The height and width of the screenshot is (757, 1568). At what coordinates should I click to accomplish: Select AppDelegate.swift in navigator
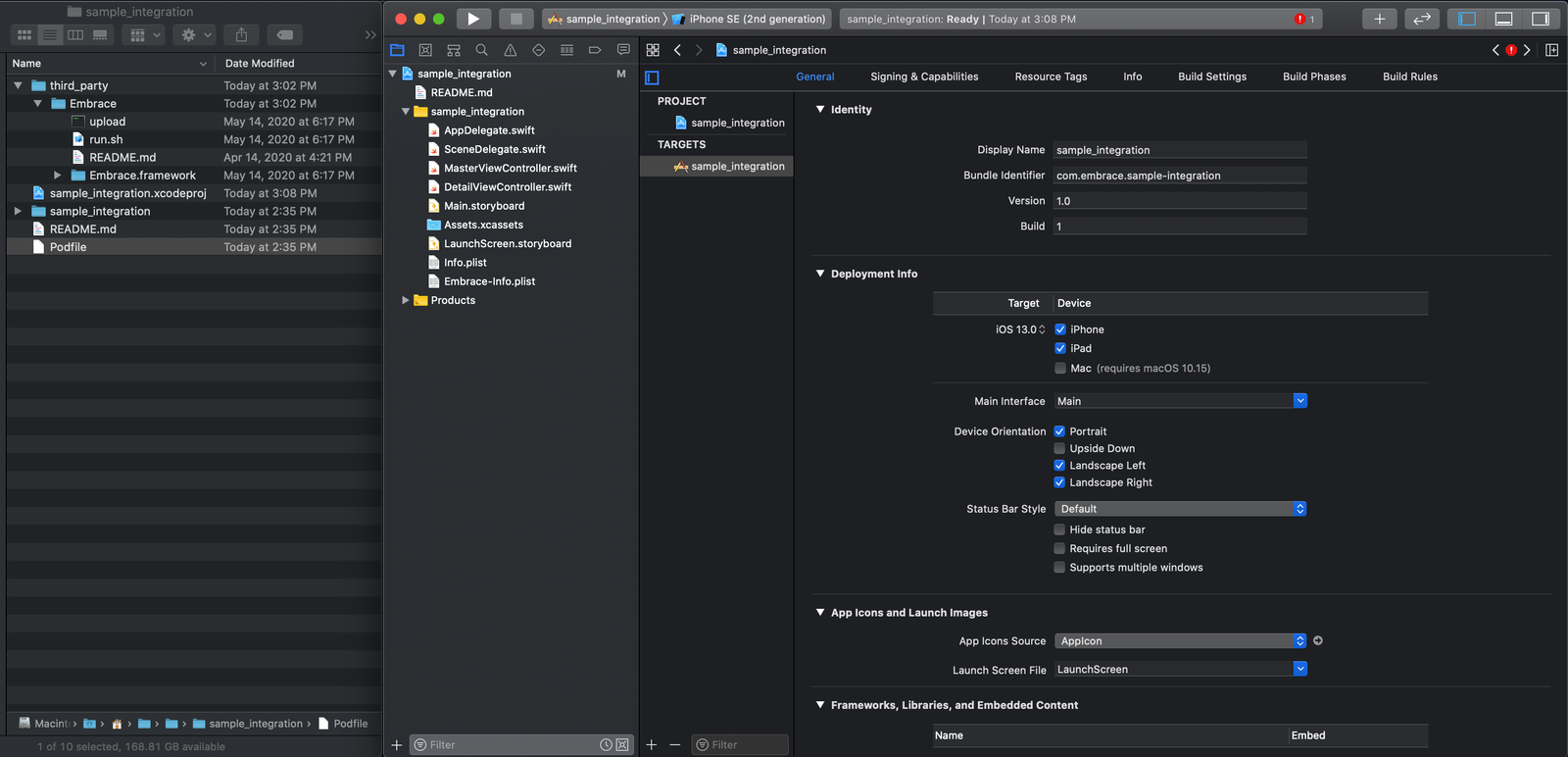(489, 130)
